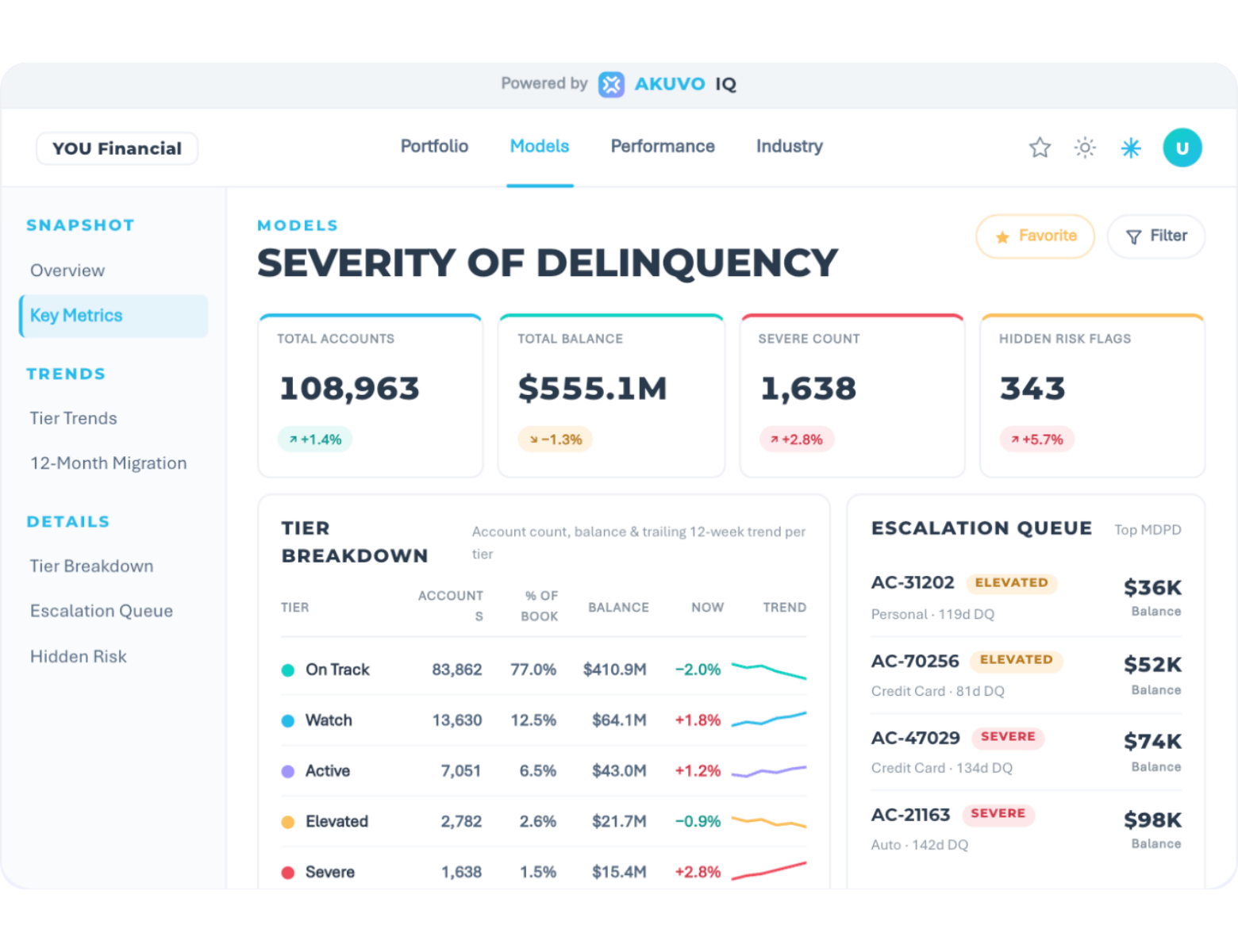Click the +5.7% hidden risk trend badge
Image resolution: width=1238 pixels, height=952 pixels.
point(1037,440)
